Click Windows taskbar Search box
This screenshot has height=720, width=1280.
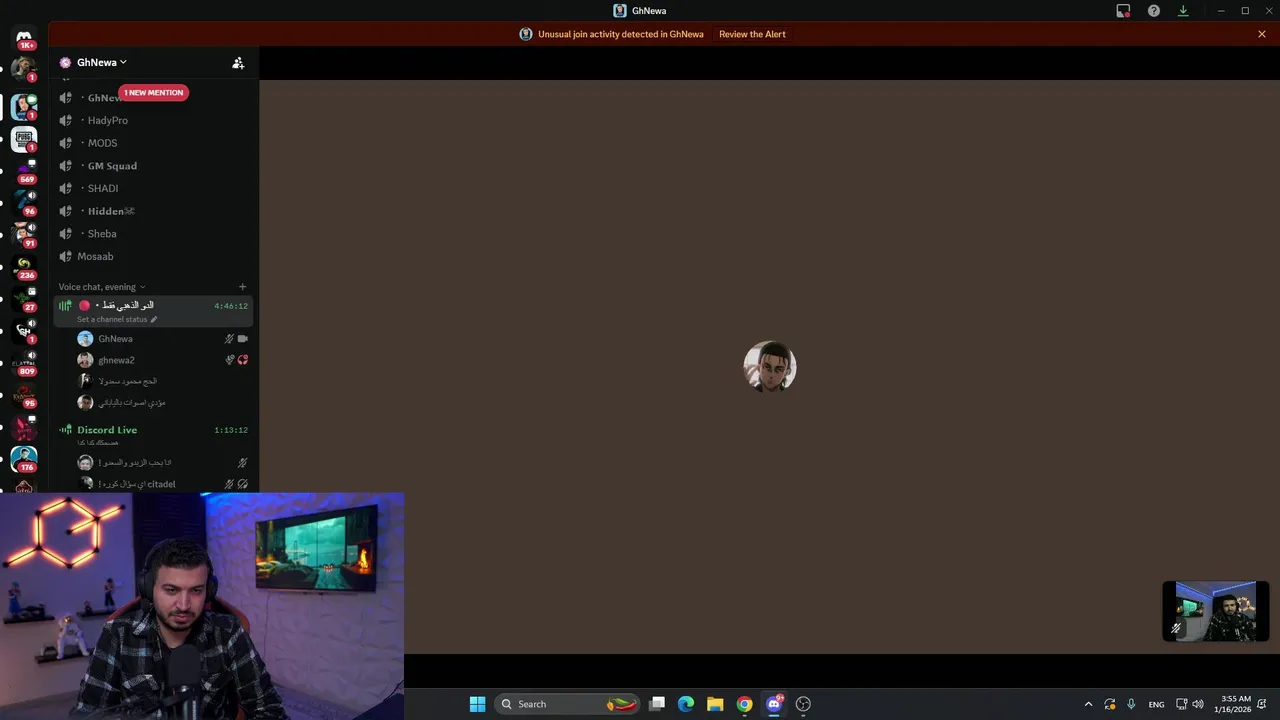tap(568, 704)
